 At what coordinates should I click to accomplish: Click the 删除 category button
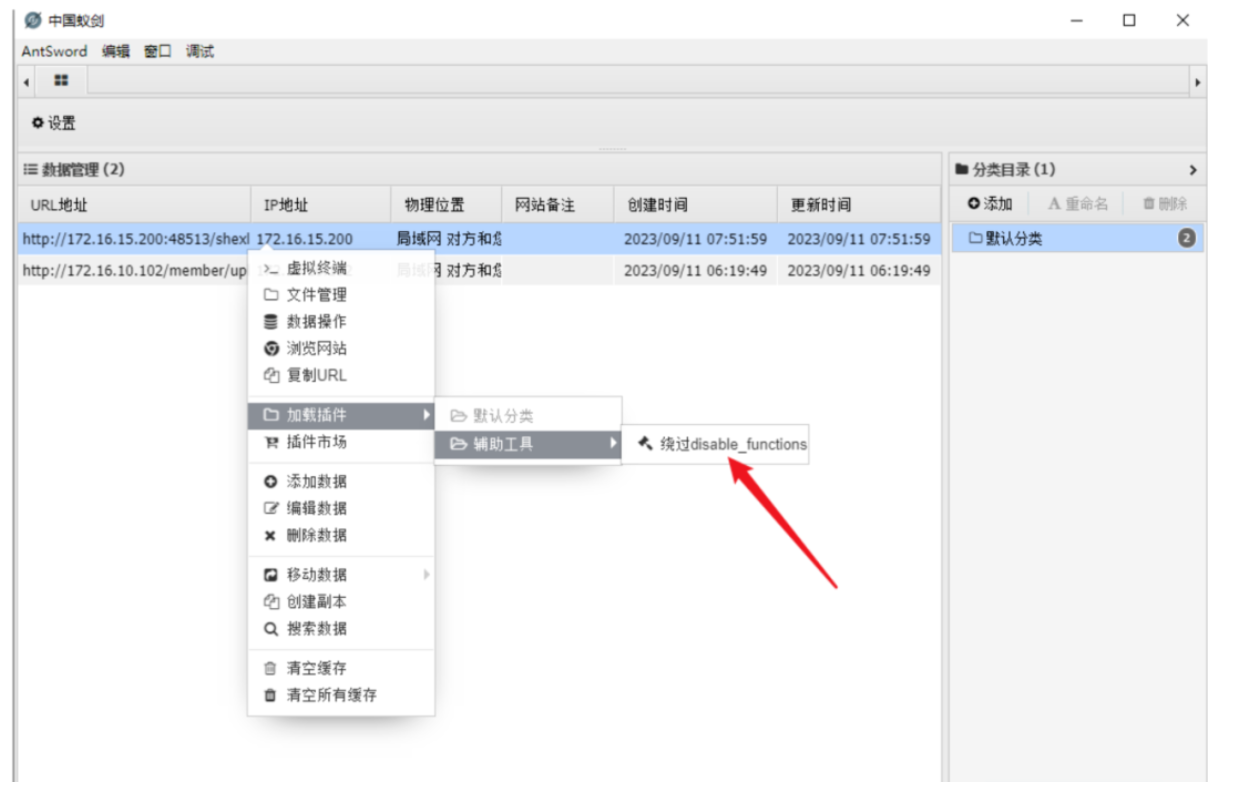coord(1165,204)
